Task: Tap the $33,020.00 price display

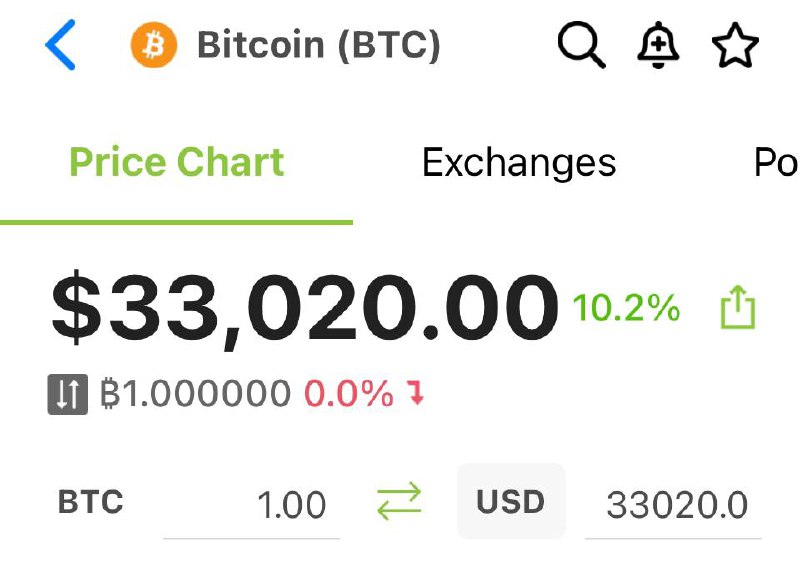Action: (x=304, y=309)
